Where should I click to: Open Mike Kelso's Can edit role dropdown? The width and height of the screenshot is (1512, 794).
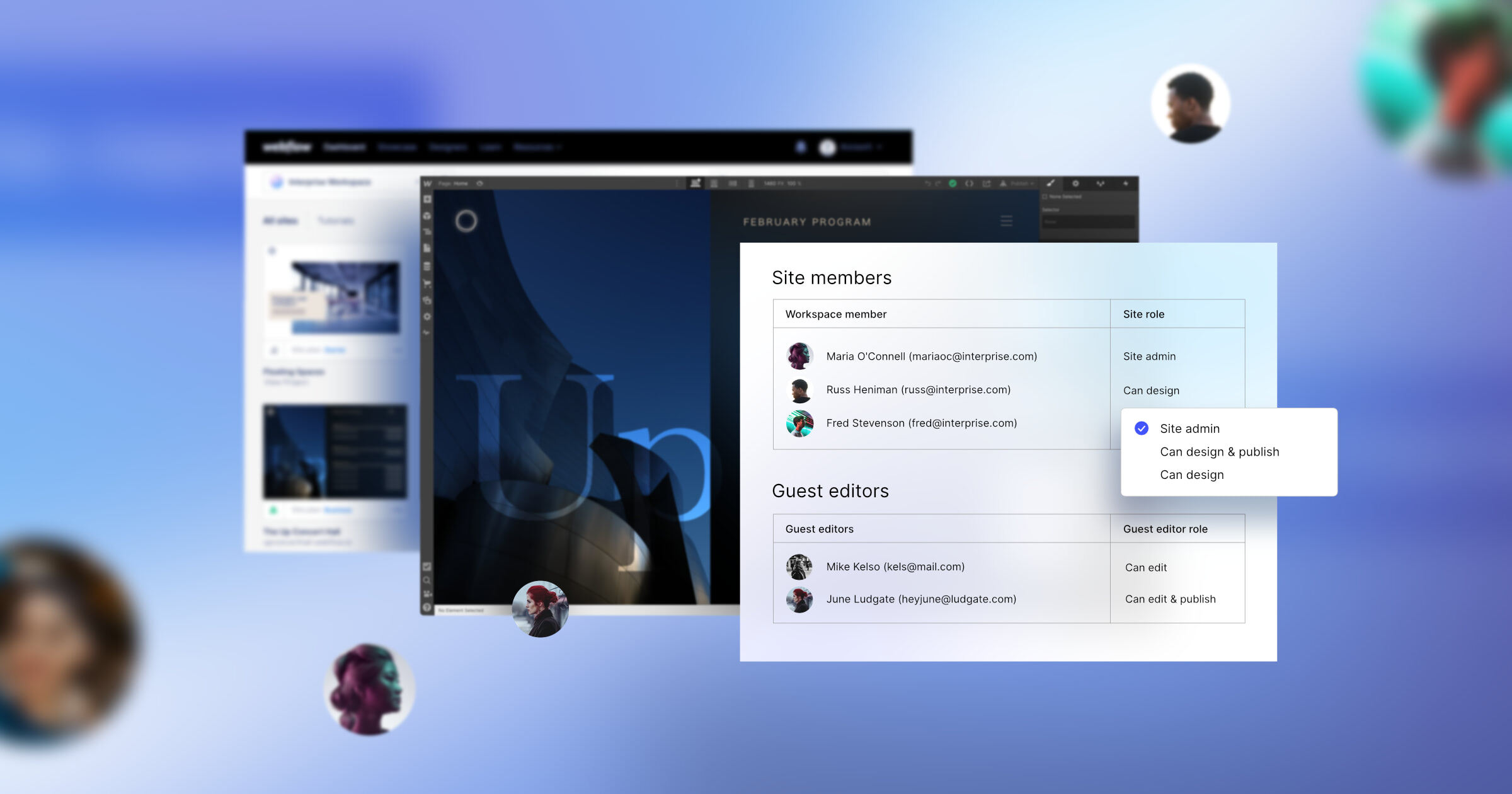pyautogui.click(x=1145, y=568)
